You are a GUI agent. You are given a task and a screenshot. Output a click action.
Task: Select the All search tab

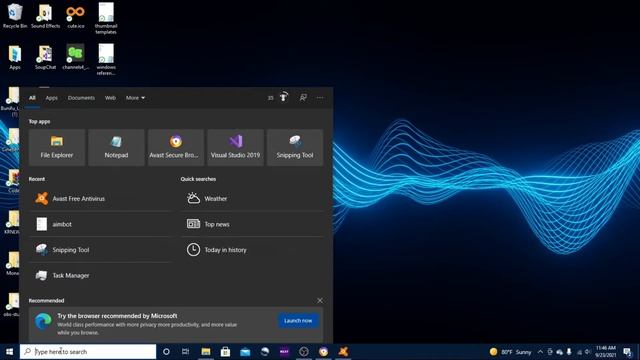pyautogui.click(x=32, y=98)
